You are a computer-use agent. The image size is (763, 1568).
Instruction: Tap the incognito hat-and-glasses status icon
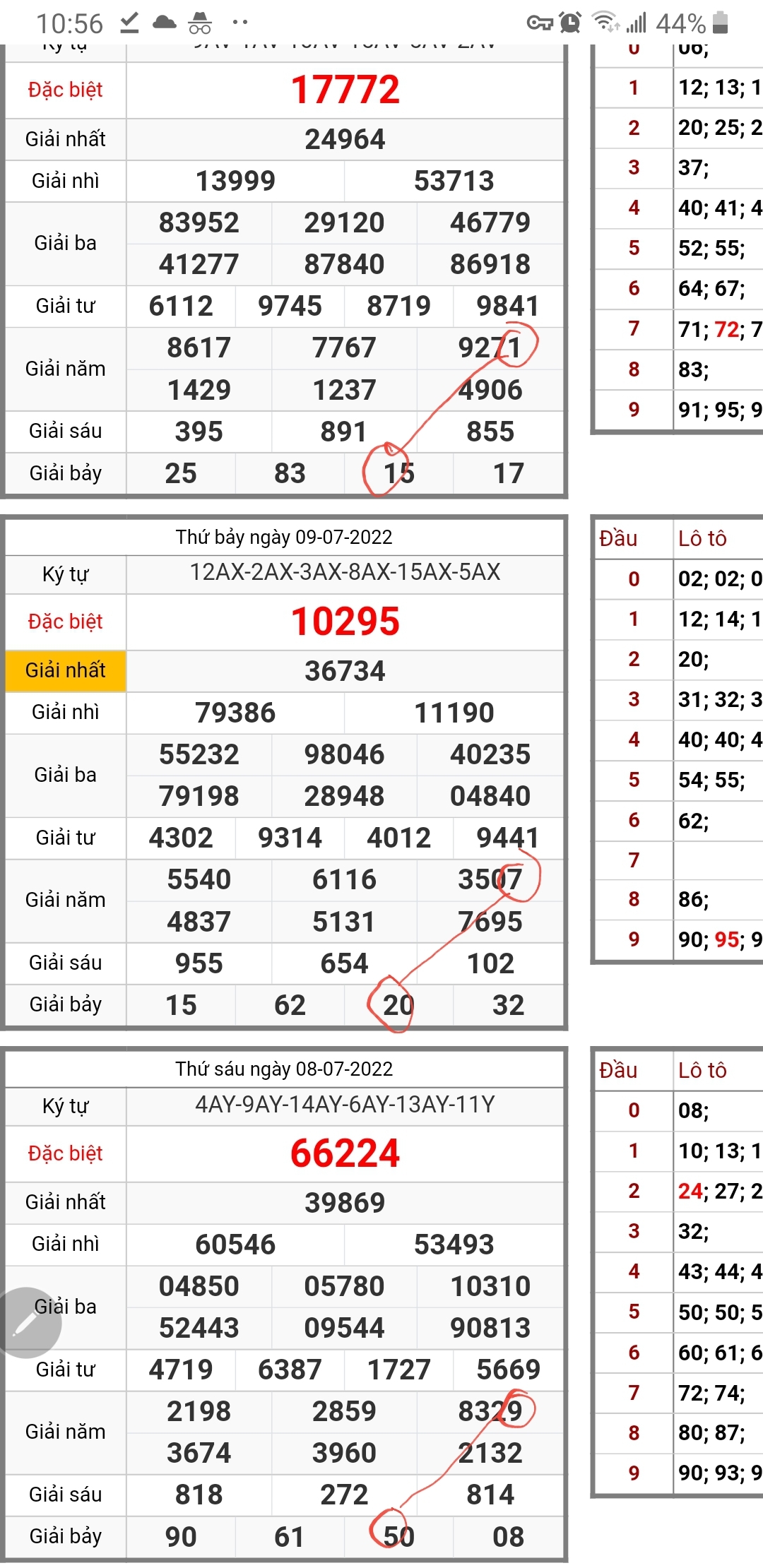pos(200,23)
